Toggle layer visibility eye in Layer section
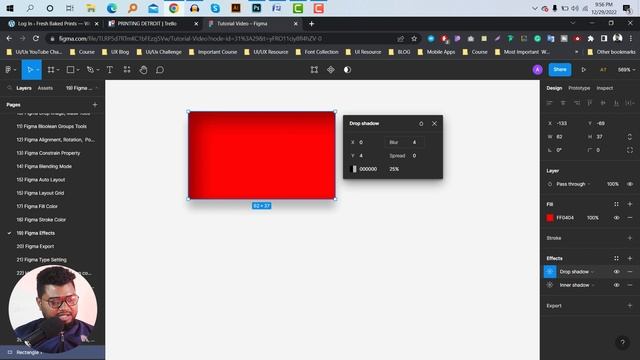This screenshot has width=640, height=360. (x=630, y=184)
